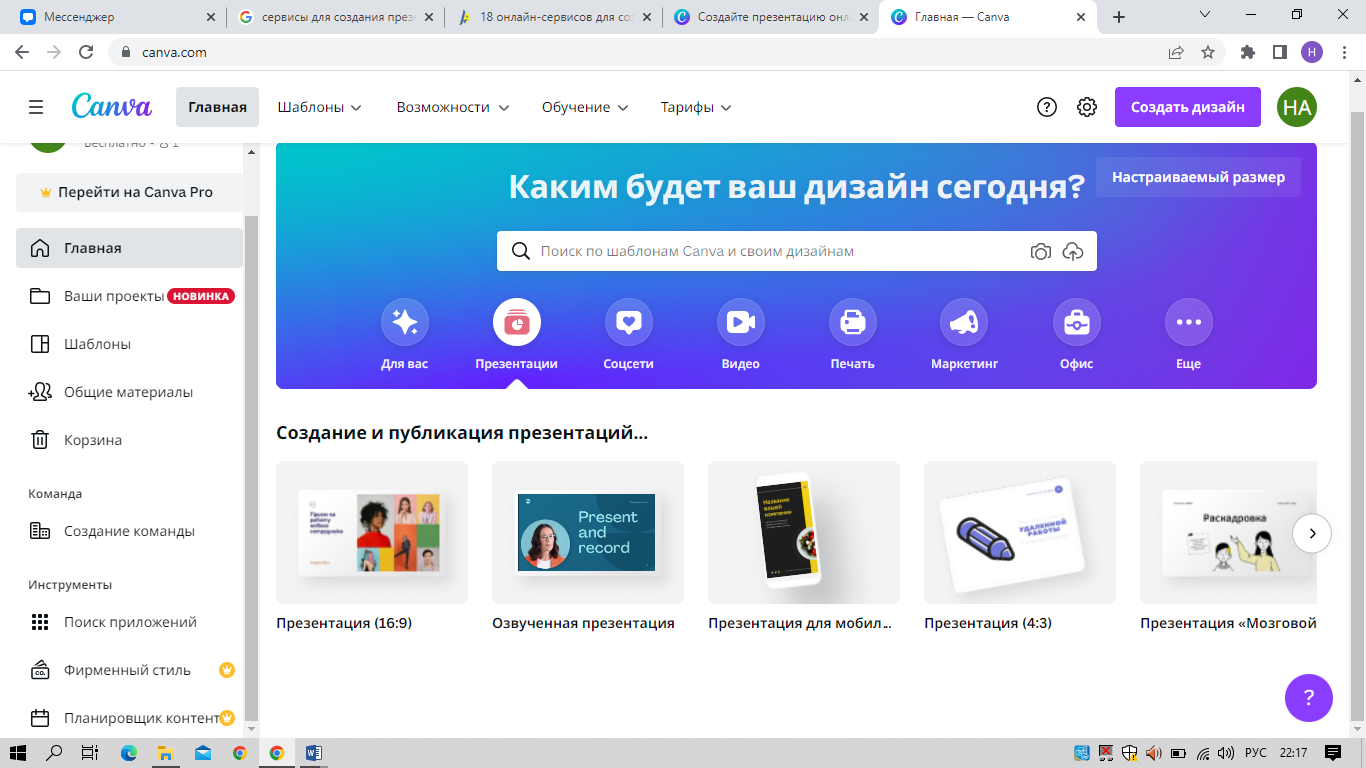Open the Chrome profile H avatar
This screenshot has height=768, width=1366.
1311,52
